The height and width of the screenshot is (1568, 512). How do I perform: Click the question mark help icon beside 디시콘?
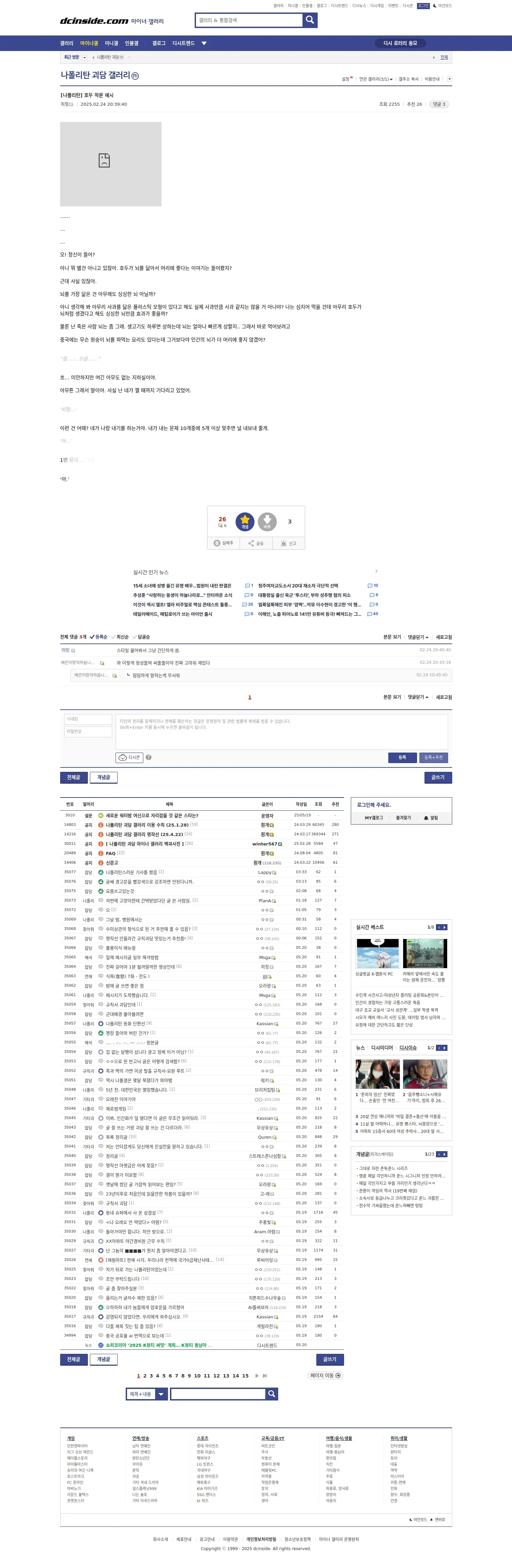coord(149,757)
